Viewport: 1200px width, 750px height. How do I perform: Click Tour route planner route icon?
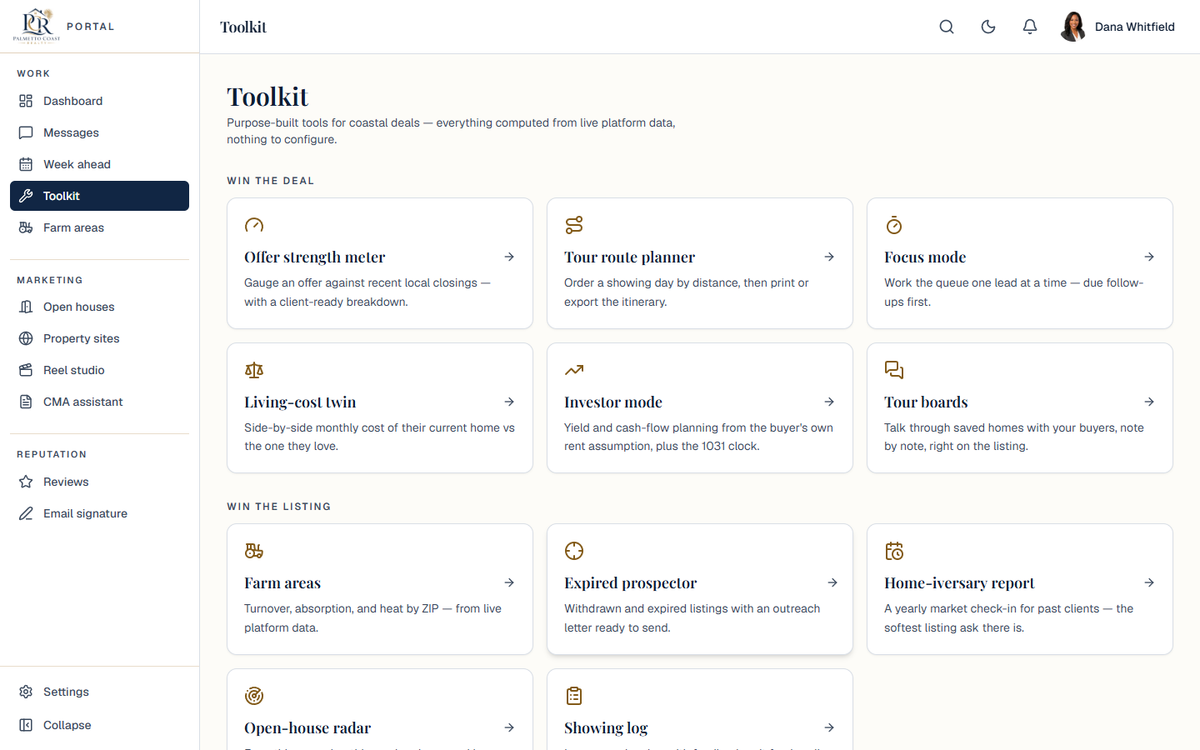coord(574,225)
